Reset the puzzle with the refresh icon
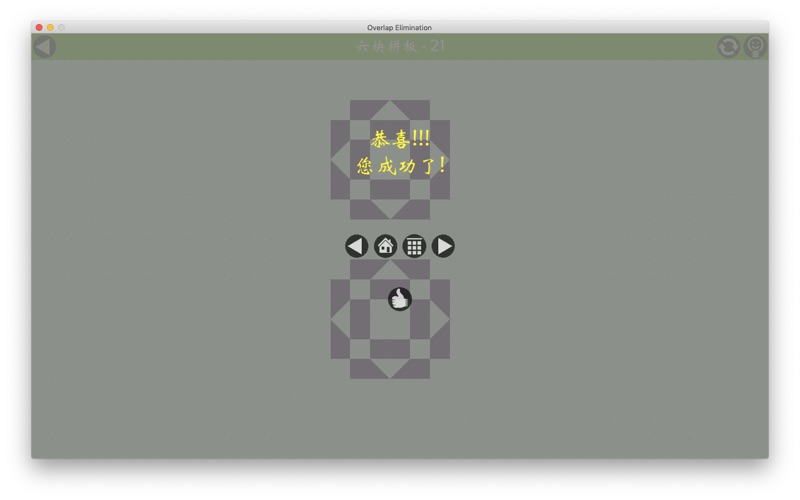 (x=728, y=47)
